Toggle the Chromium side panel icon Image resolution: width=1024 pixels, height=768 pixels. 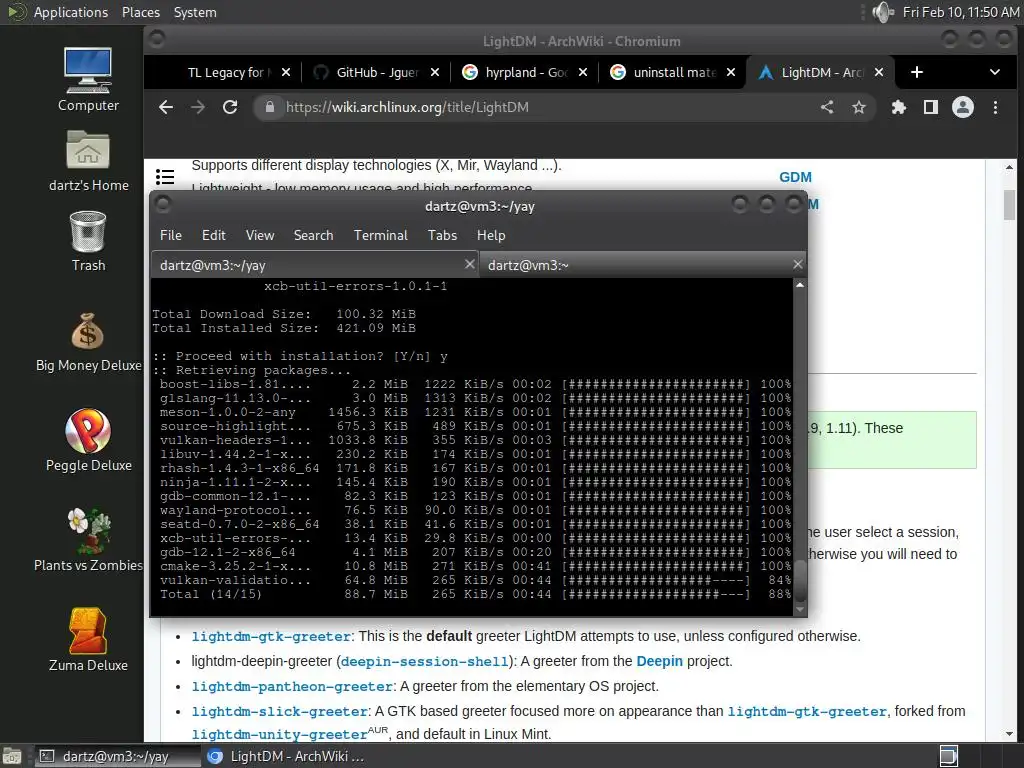tap(931, 107)
